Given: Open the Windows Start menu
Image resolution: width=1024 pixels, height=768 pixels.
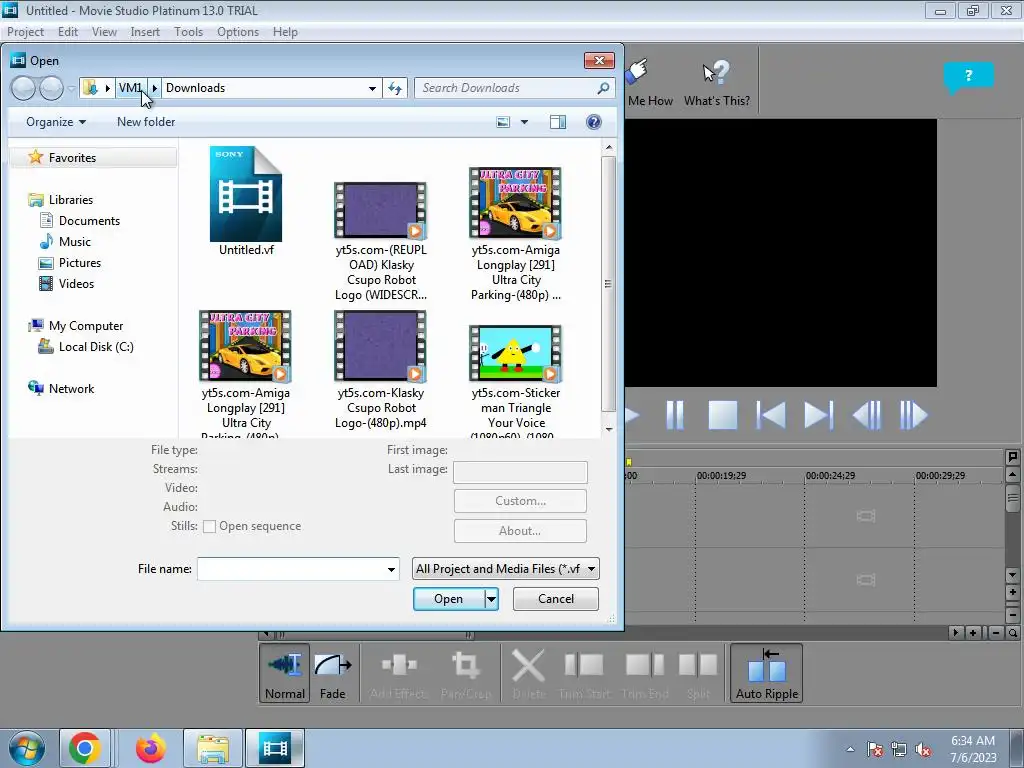Looking at the screenshot, I should point(27,748).
